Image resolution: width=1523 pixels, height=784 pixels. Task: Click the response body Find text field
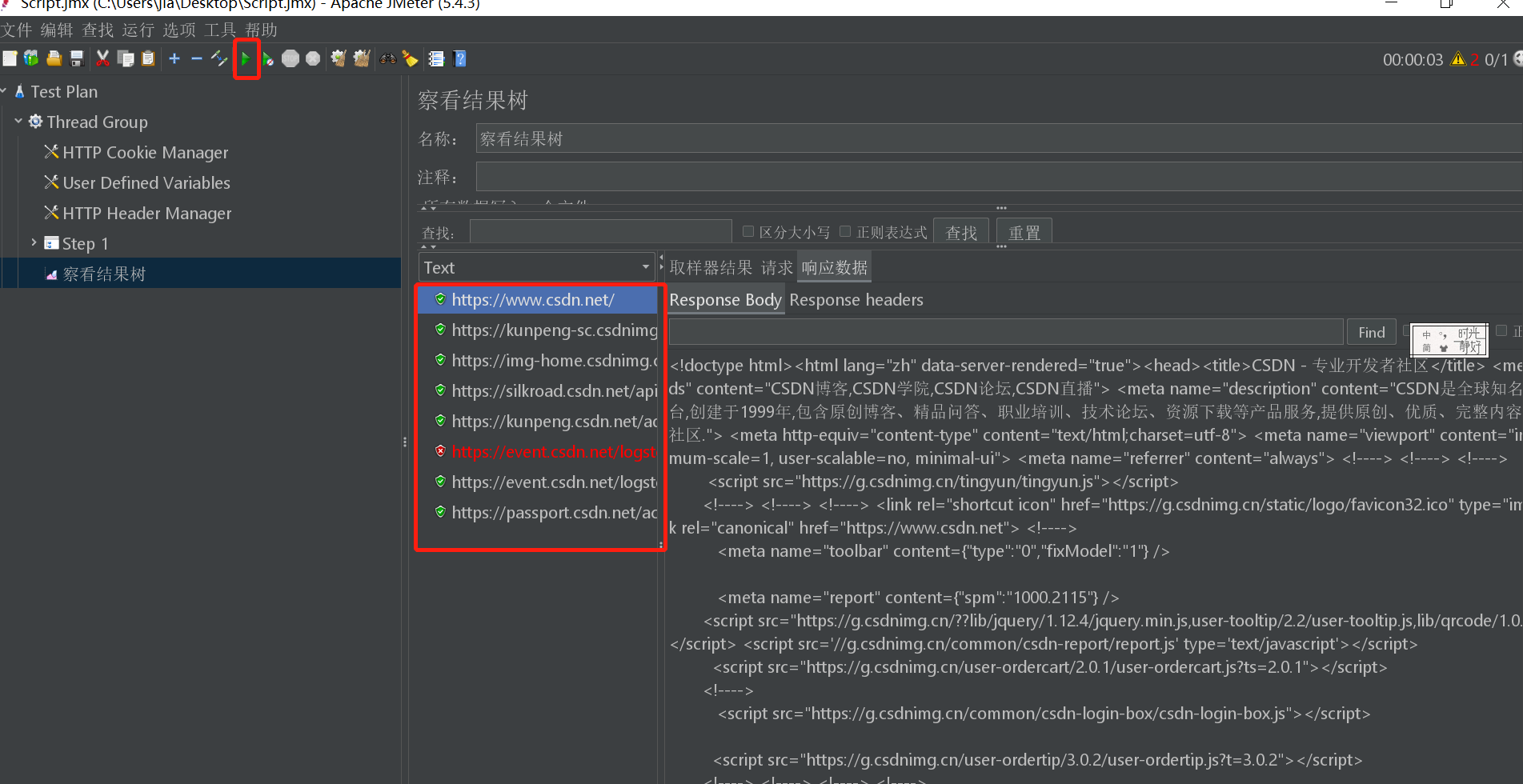click(1005, 331)
